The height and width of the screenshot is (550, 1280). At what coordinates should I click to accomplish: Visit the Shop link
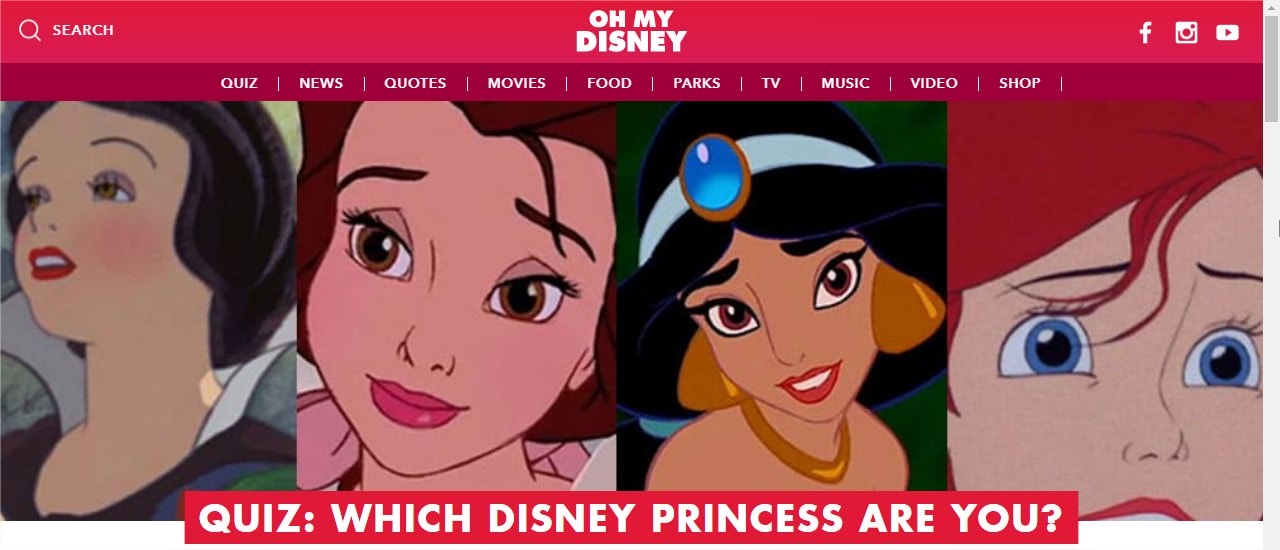pos(1019,83)
